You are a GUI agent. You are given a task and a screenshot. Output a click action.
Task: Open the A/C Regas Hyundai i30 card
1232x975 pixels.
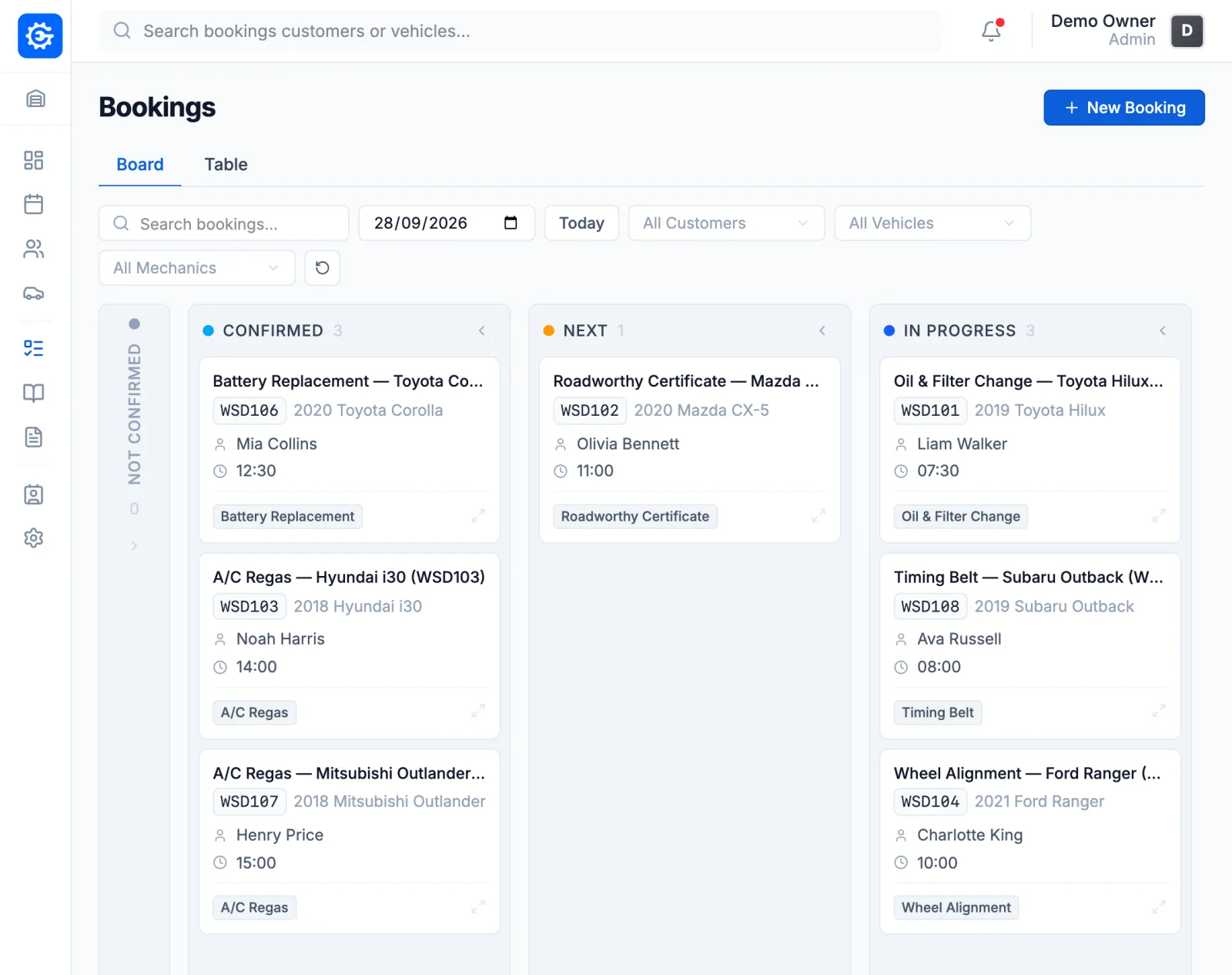350,645
